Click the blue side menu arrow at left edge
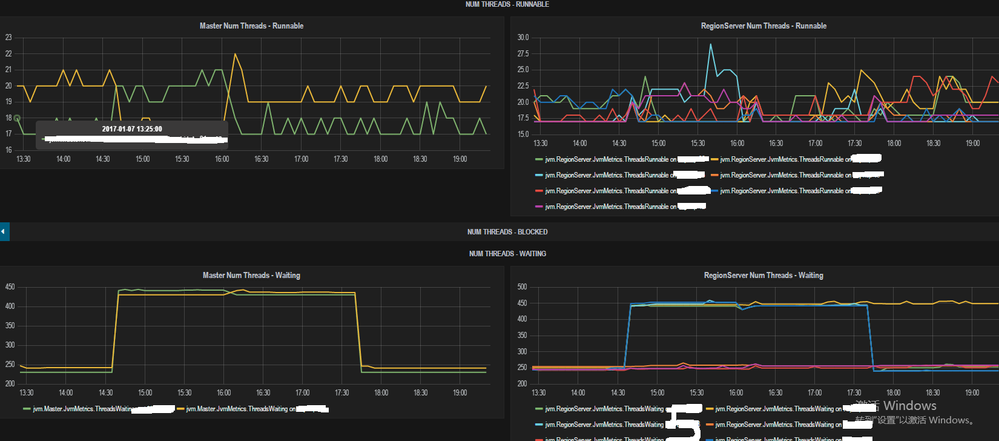This screenshot has height=441, width=999. [4, 231]
